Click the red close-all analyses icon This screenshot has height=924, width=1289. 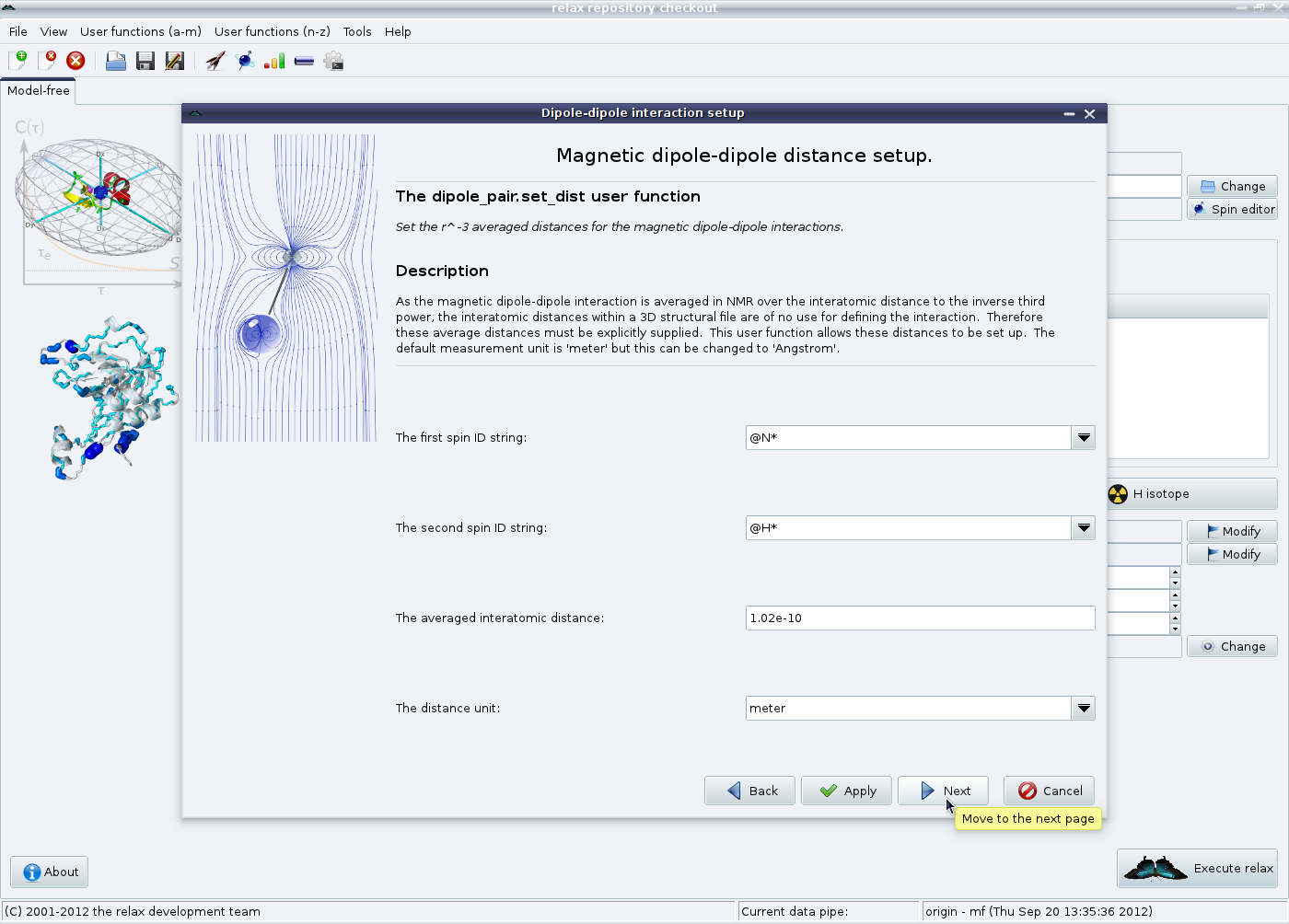point(75,61)
